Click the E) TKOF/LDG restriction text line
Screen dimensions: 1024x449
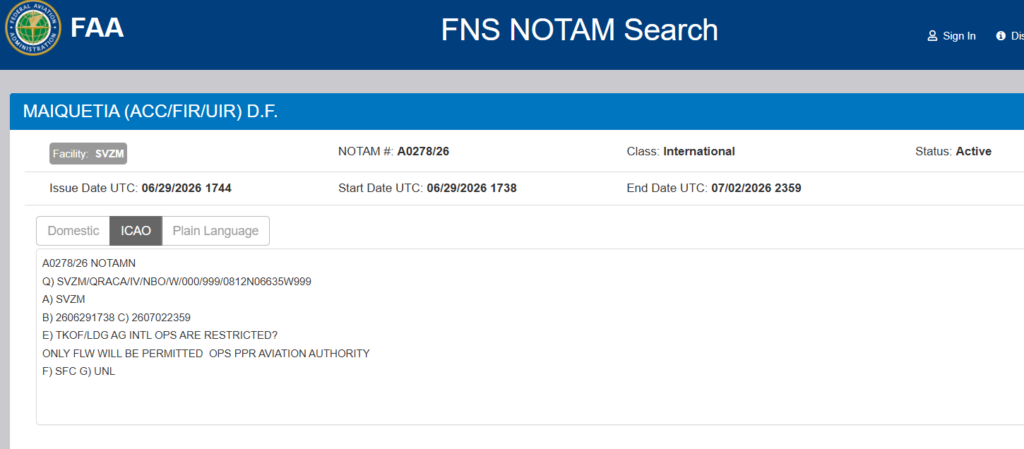[160, 335]
